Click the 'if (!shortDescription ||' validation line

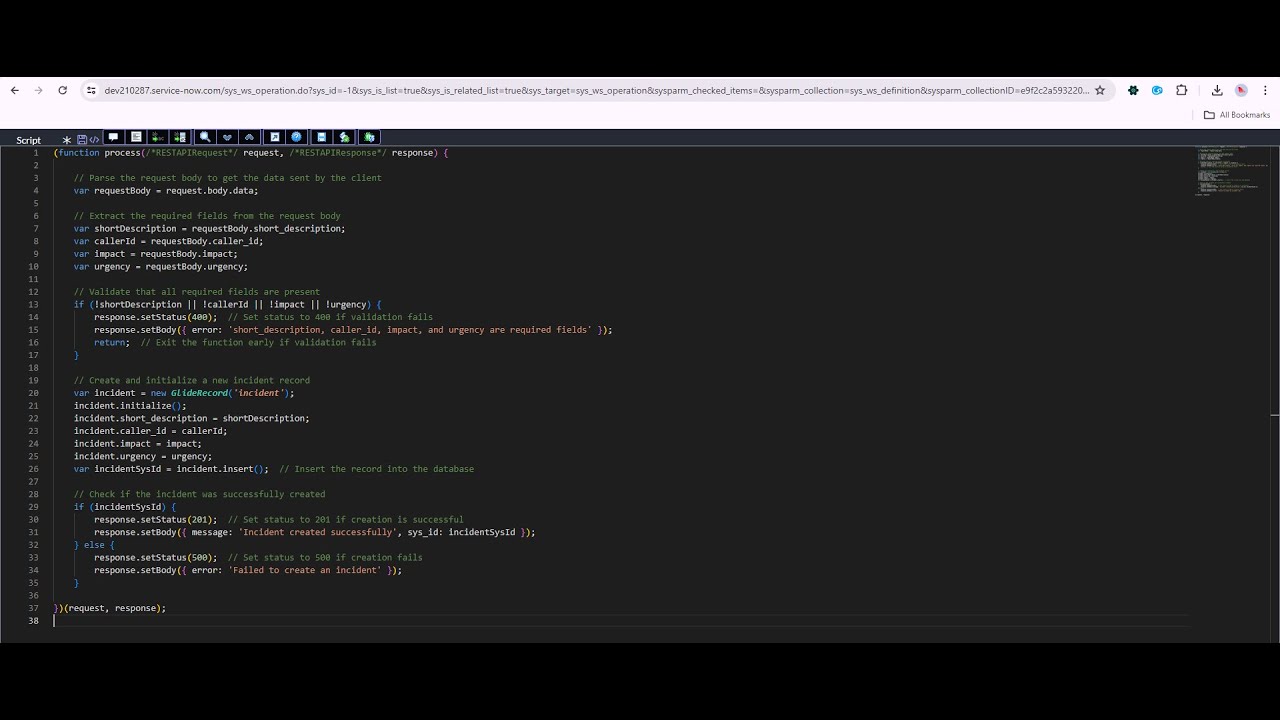227,305
